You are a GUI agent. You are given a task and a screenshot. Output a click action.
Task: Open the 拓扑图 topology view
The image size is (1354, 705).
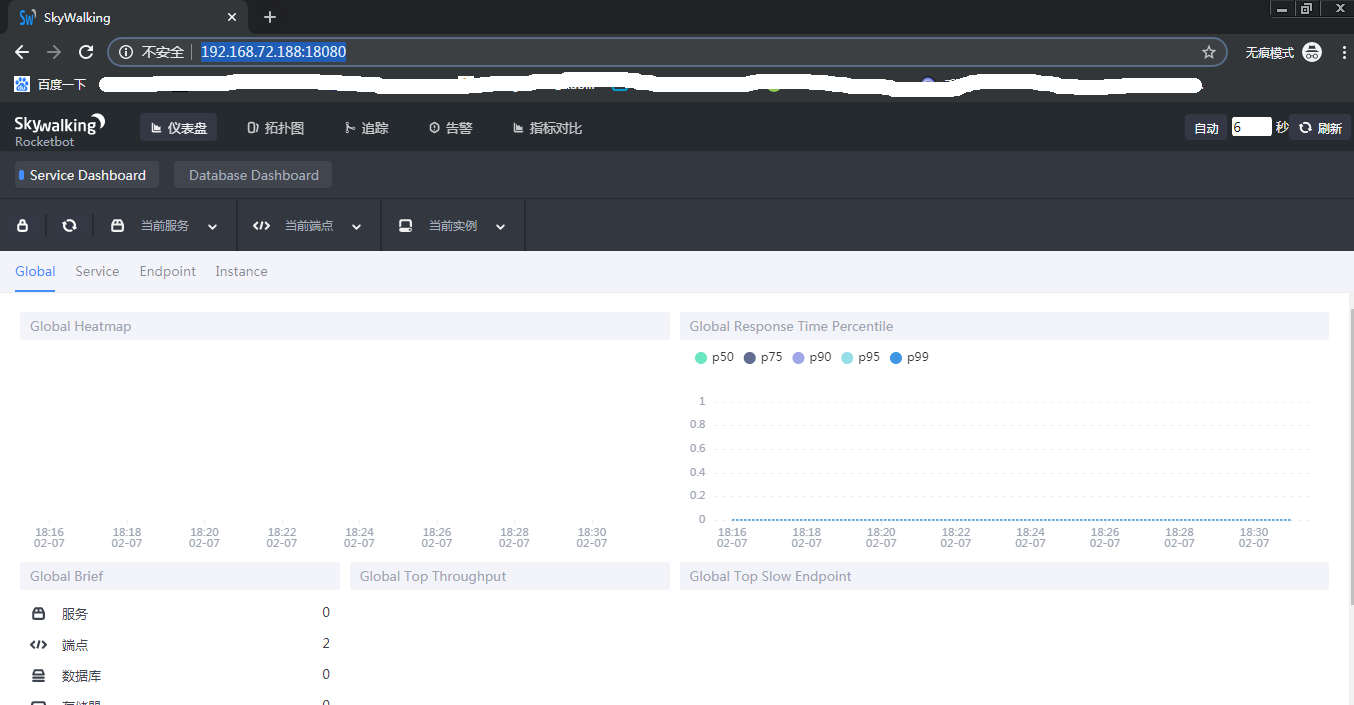276,127
